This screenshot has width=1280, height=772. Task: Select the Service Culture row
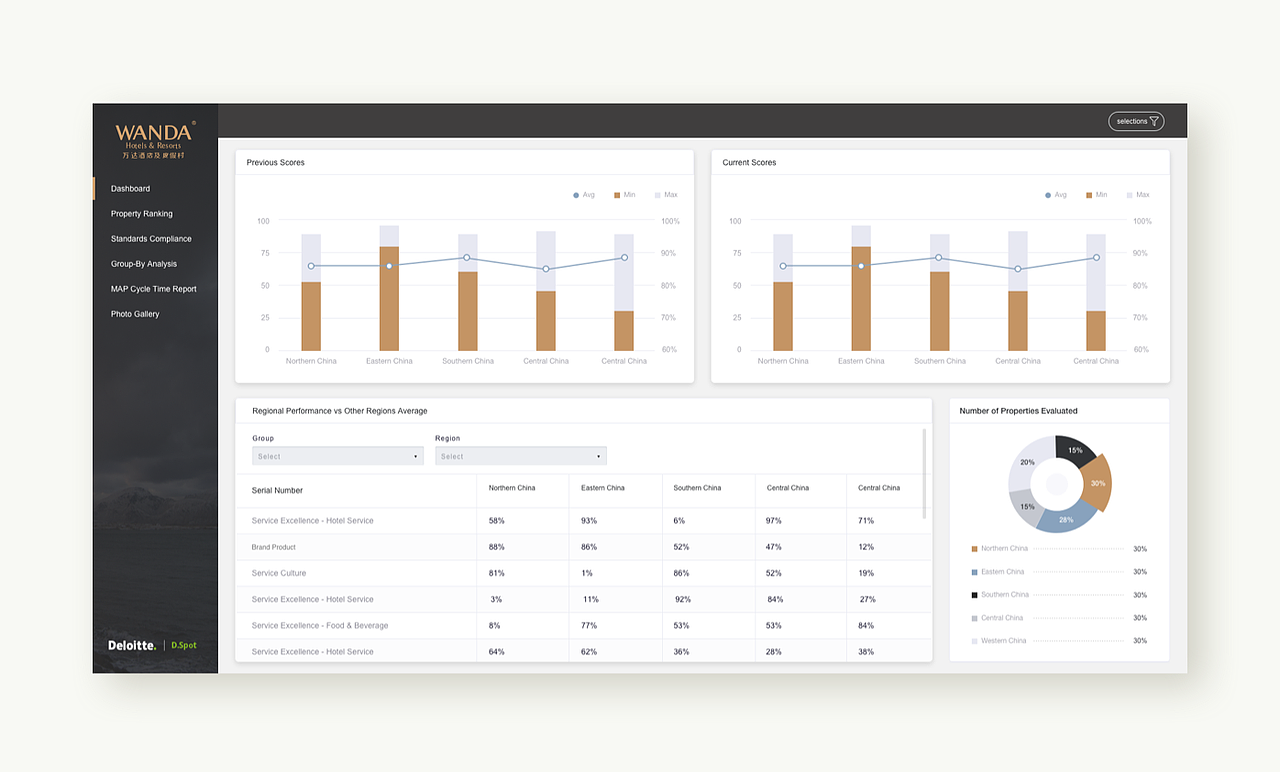click(583, 573)
